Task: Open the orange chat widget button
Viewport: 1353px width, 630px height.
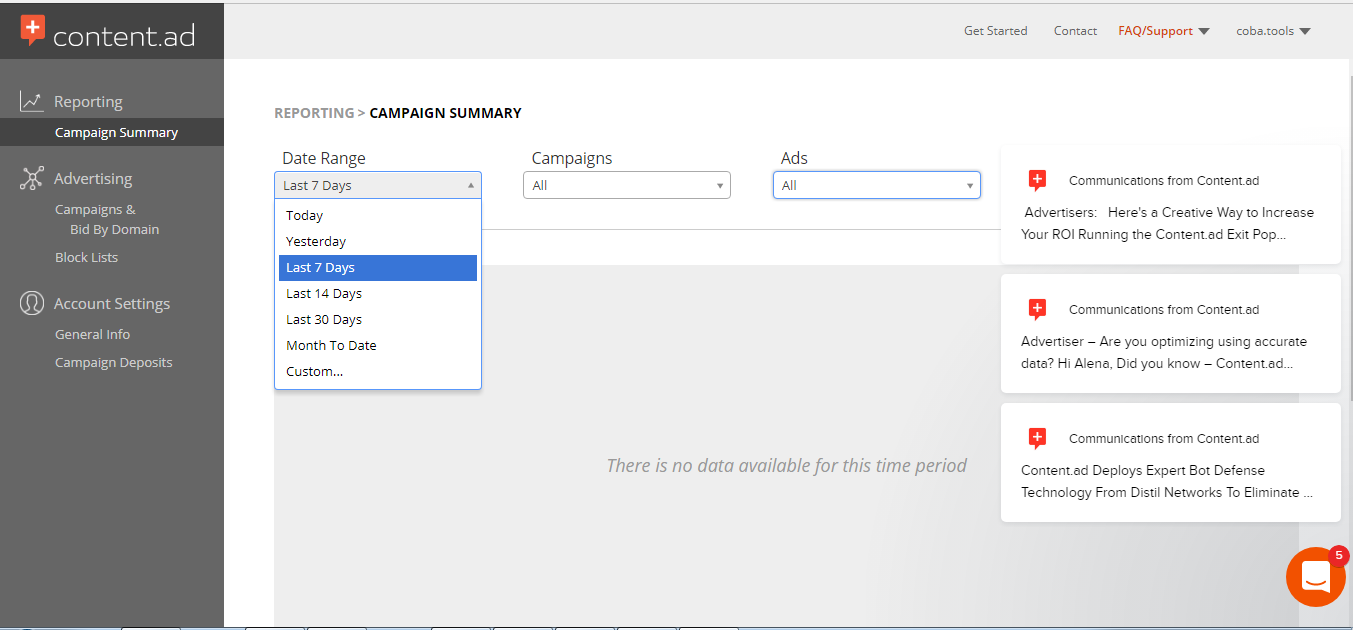Action: coord(1315,577)
